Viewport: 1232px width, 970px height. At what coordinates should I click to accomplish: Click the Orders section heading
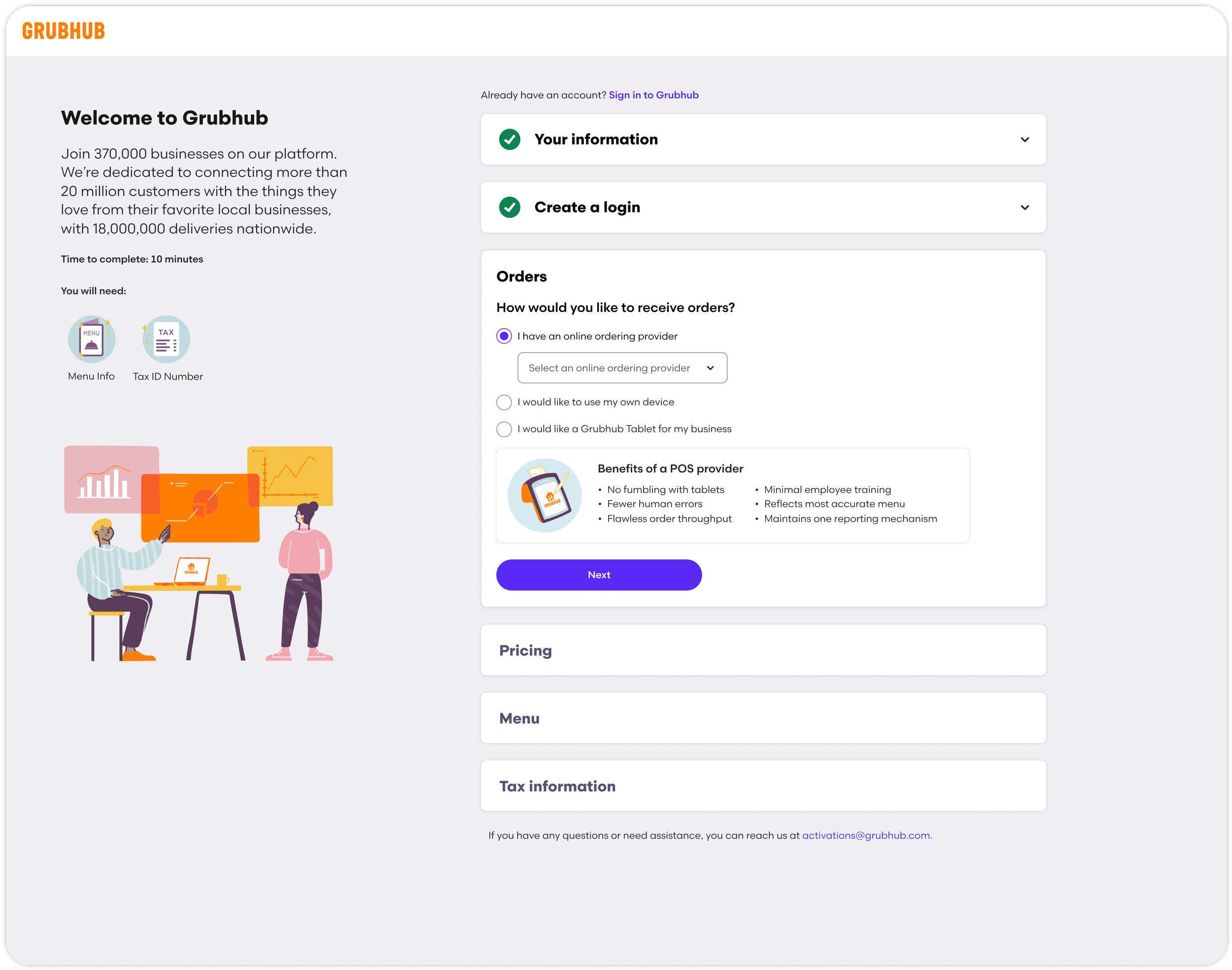[x=521, y=277]
